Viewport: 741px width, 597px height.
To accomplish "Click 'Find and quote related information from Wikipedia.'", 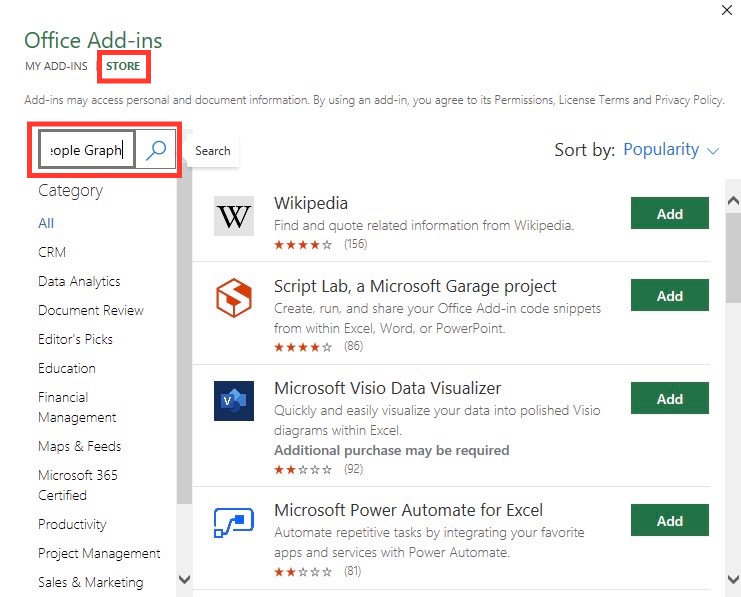I will 424,225.
